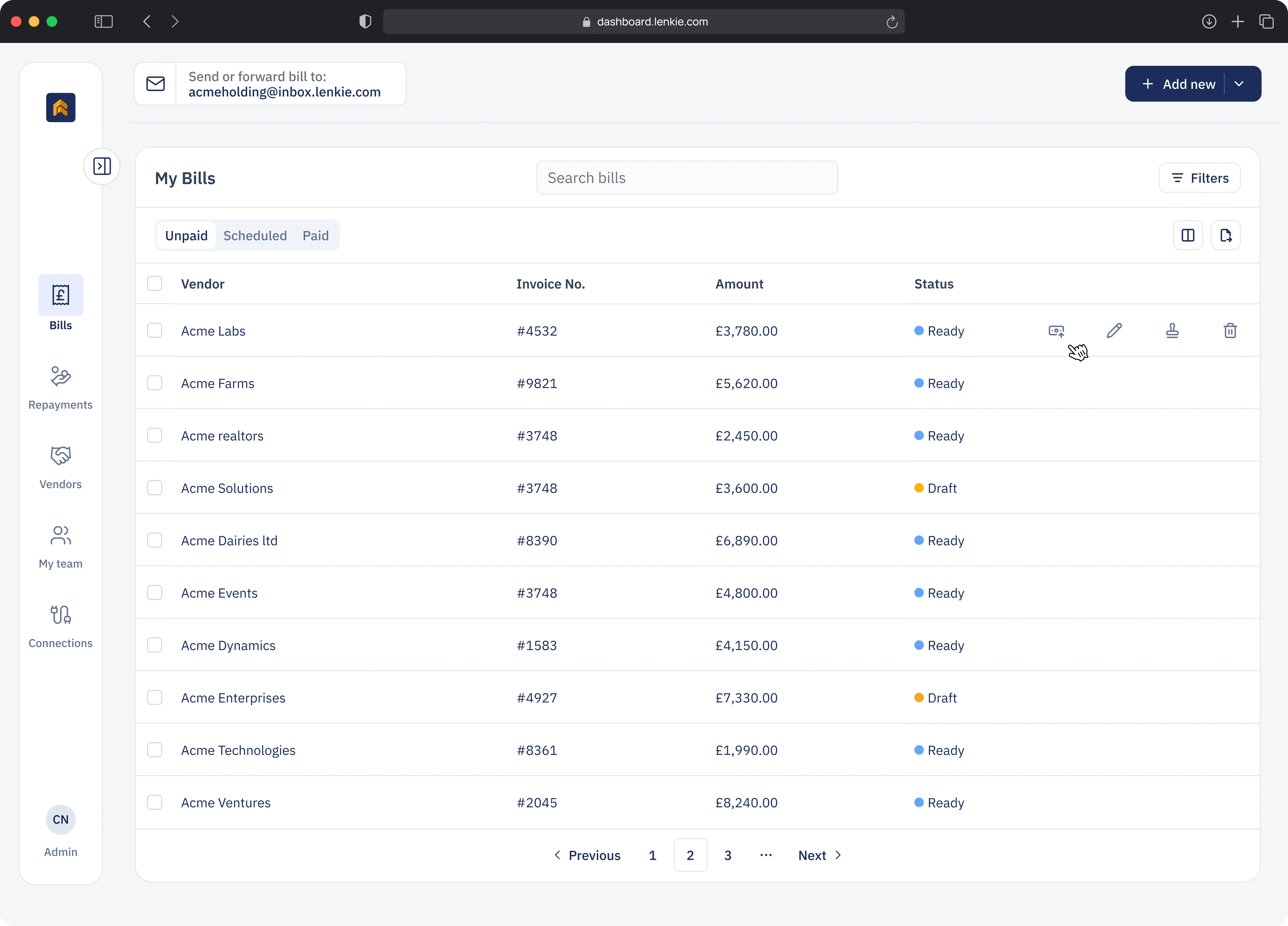1288x926 pixels.
Task: Open Connections in the sidebar
Action: (x=61, y=627)
